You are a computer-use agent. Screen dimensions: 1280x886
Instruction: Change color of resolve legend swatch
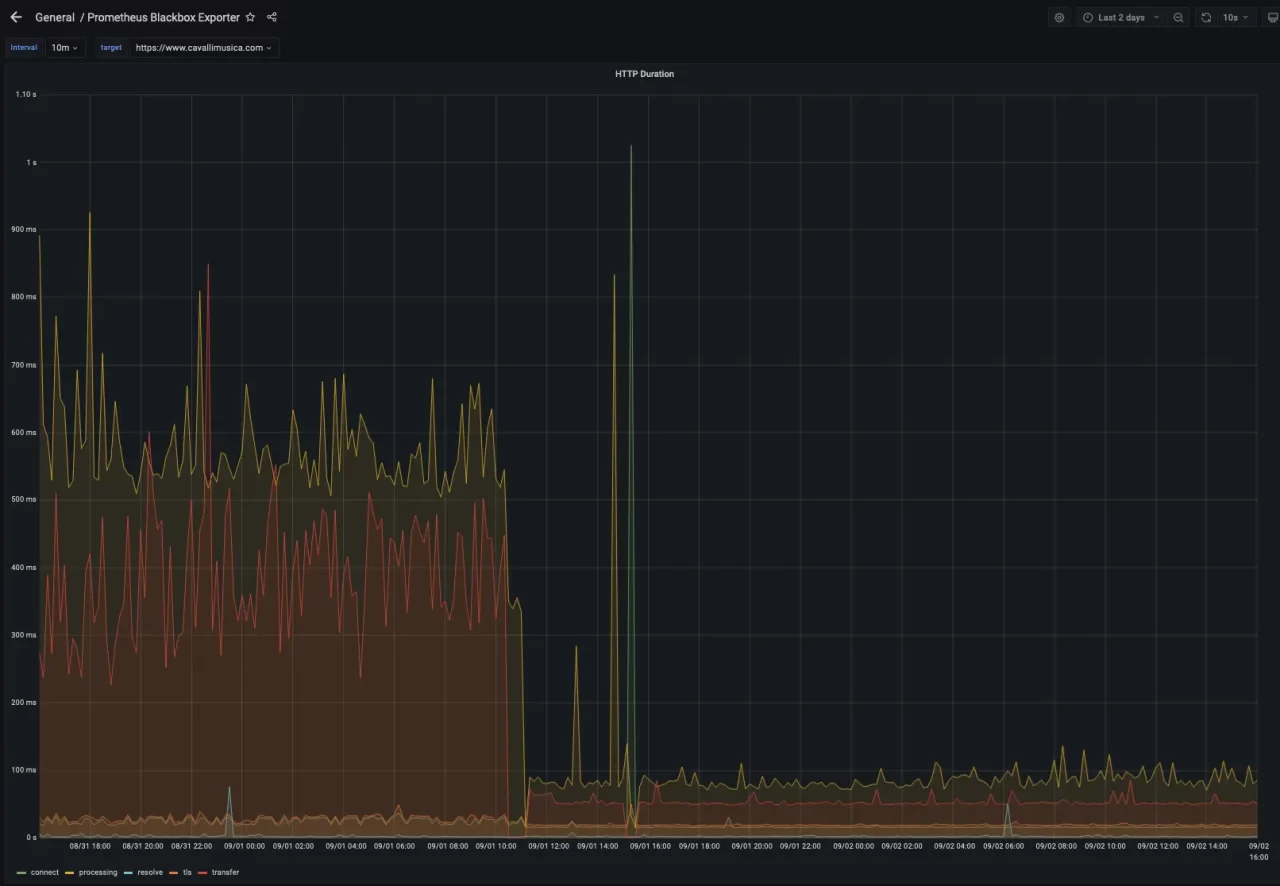click(x=129, y=872)
